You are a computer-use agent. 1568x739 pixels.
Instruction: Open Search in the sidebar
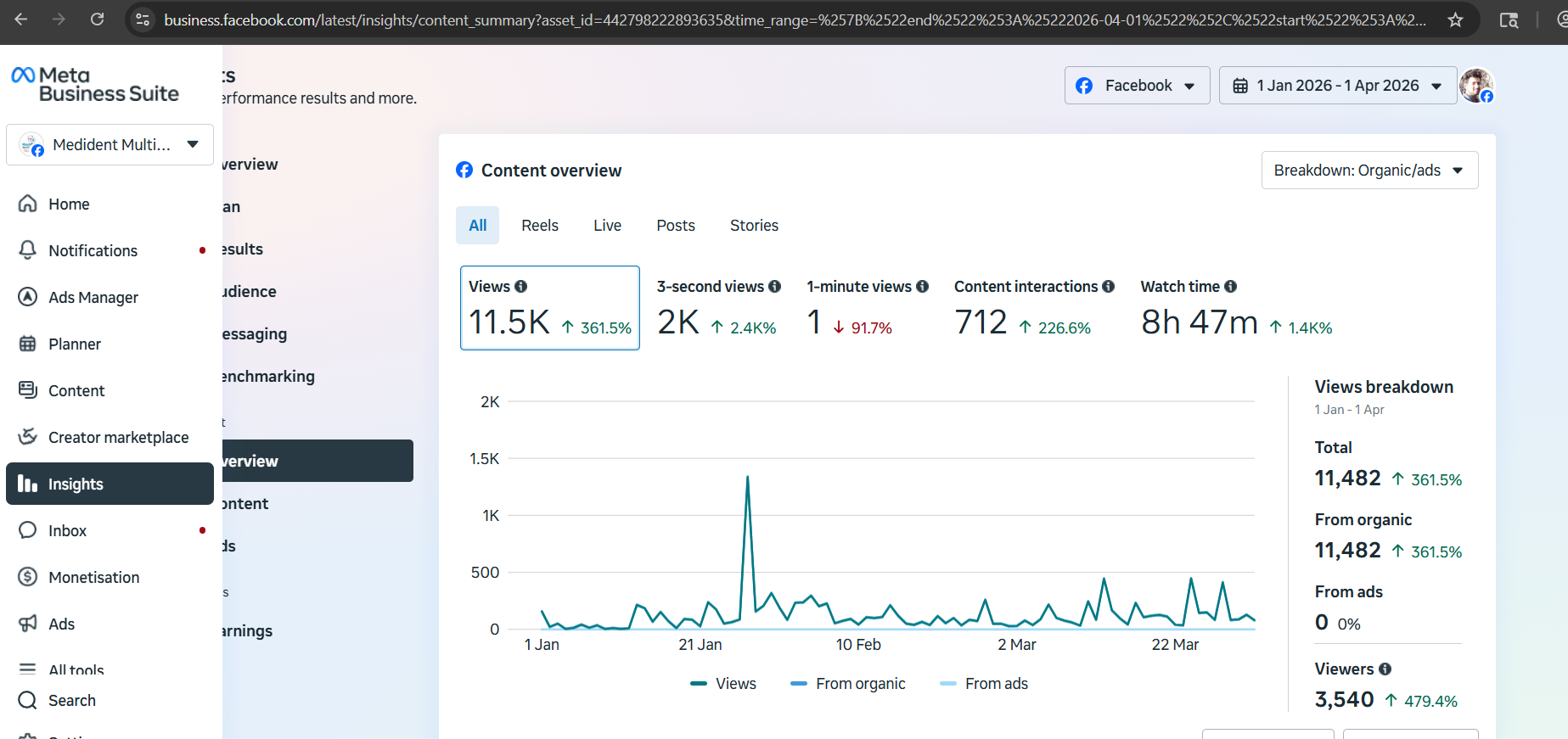pos(110,700)
